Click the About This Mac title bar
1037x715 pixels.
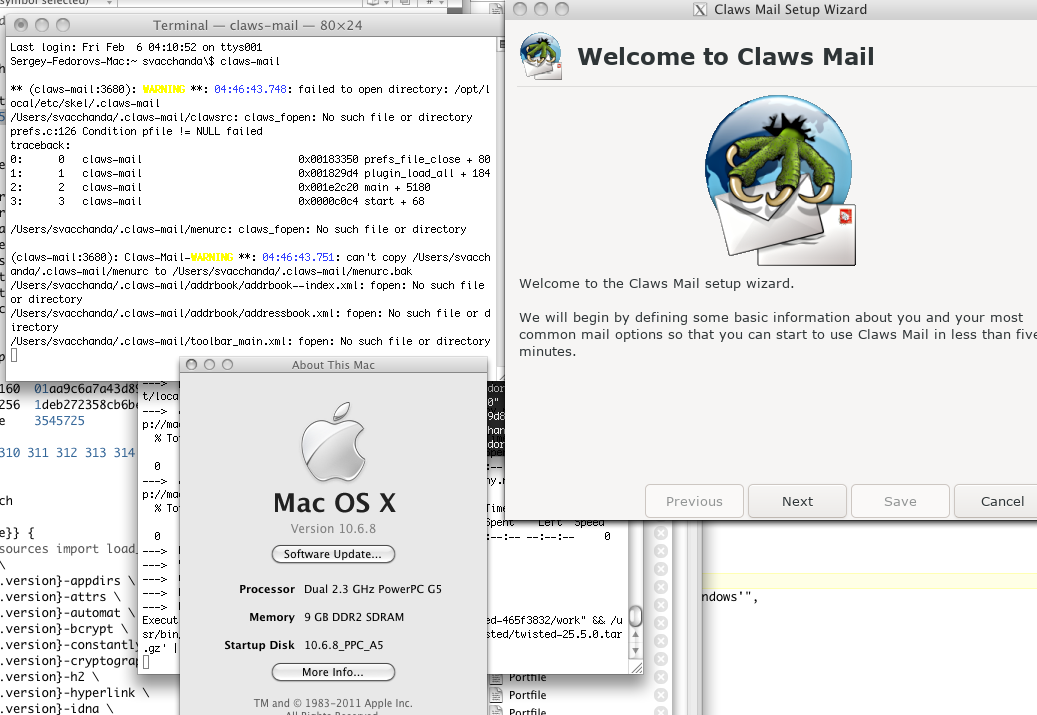pyautogui.click(x=333, y=364)
